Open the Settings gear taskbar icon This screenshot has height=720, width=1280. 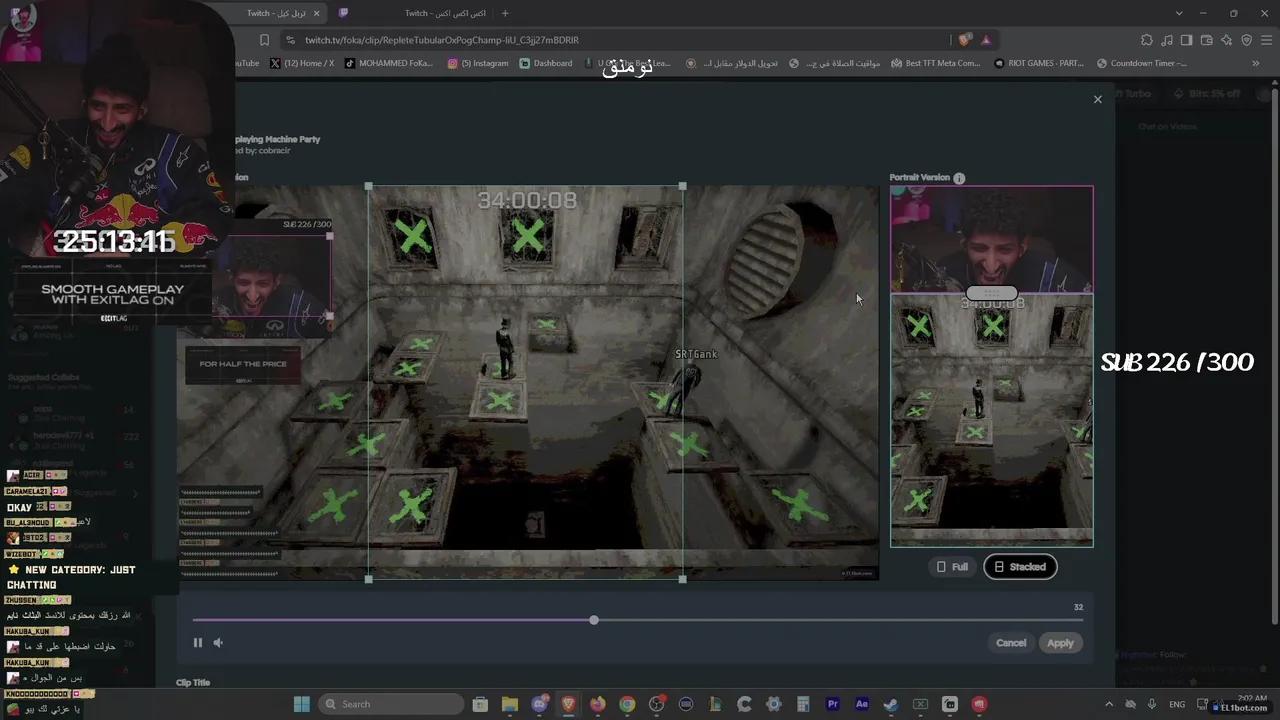click(x=774, y=704)
